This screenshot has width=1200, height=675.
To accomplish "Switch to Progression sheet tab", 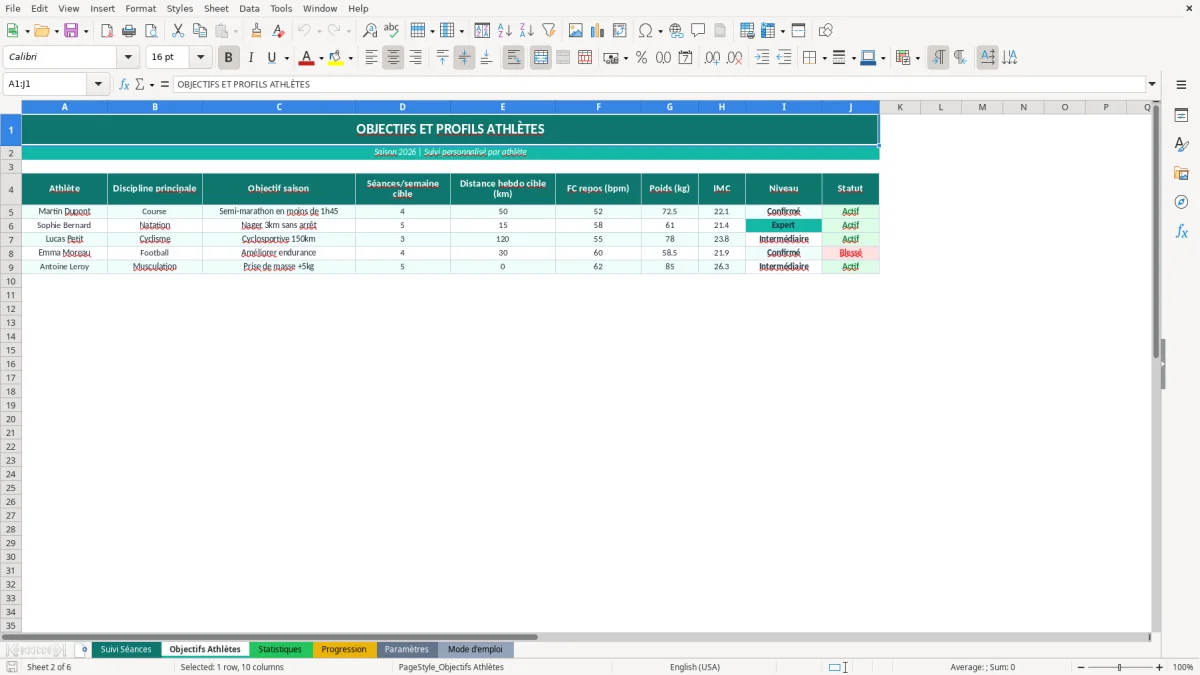I will click(344, 650).
